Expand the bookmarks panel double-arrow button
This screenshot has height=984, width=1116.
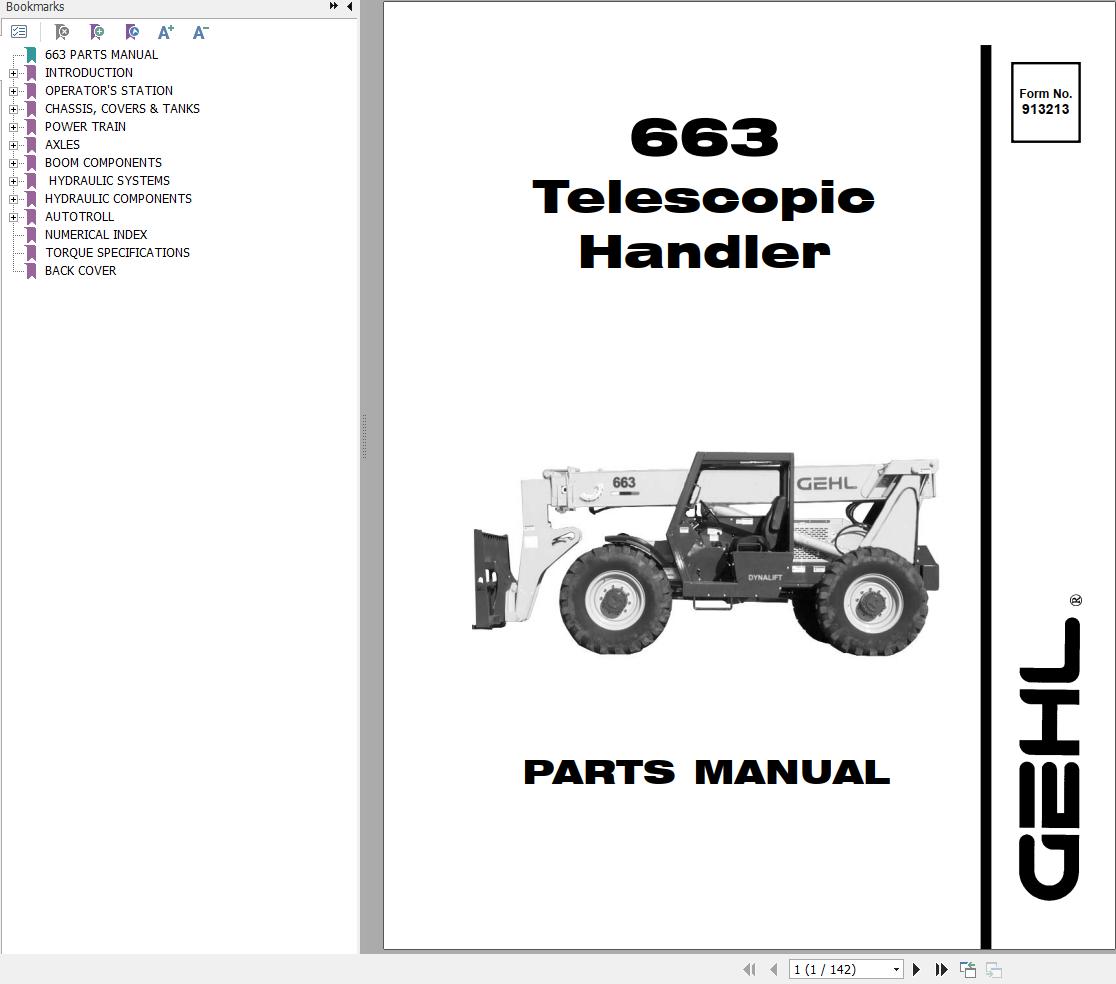[333, 6]
